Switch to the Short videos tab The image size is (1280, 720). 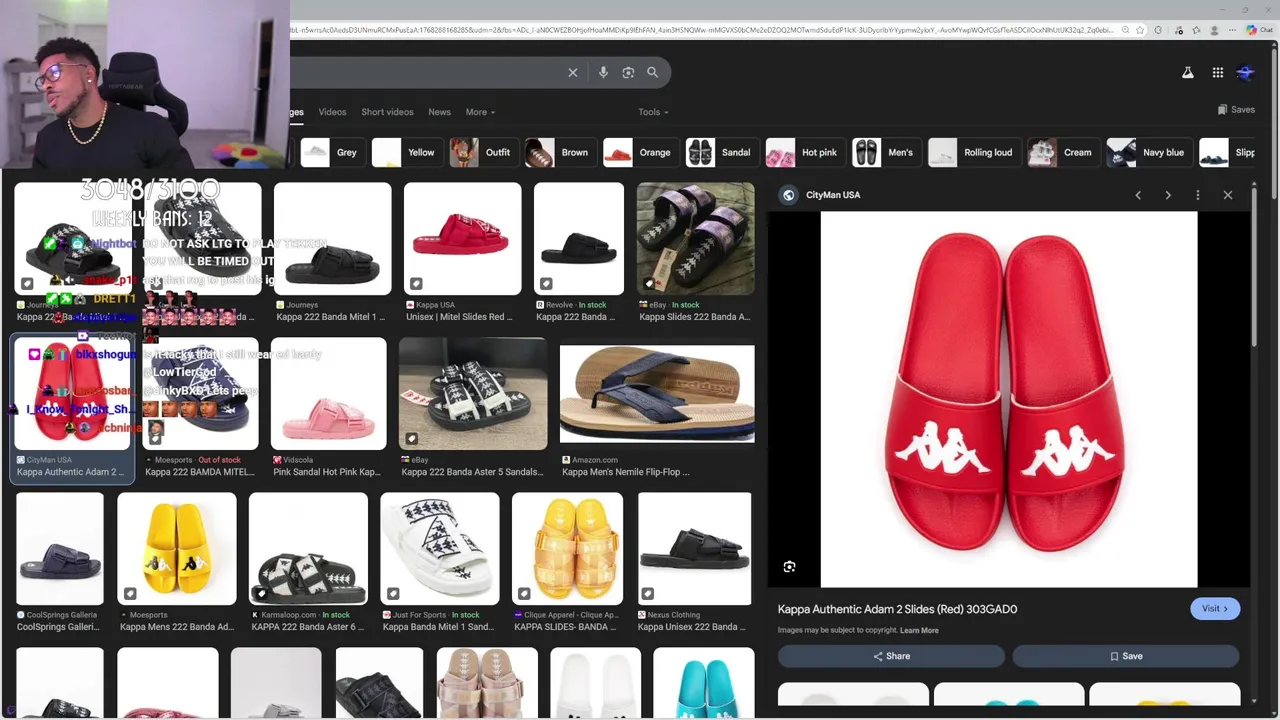tap(387, 112)
